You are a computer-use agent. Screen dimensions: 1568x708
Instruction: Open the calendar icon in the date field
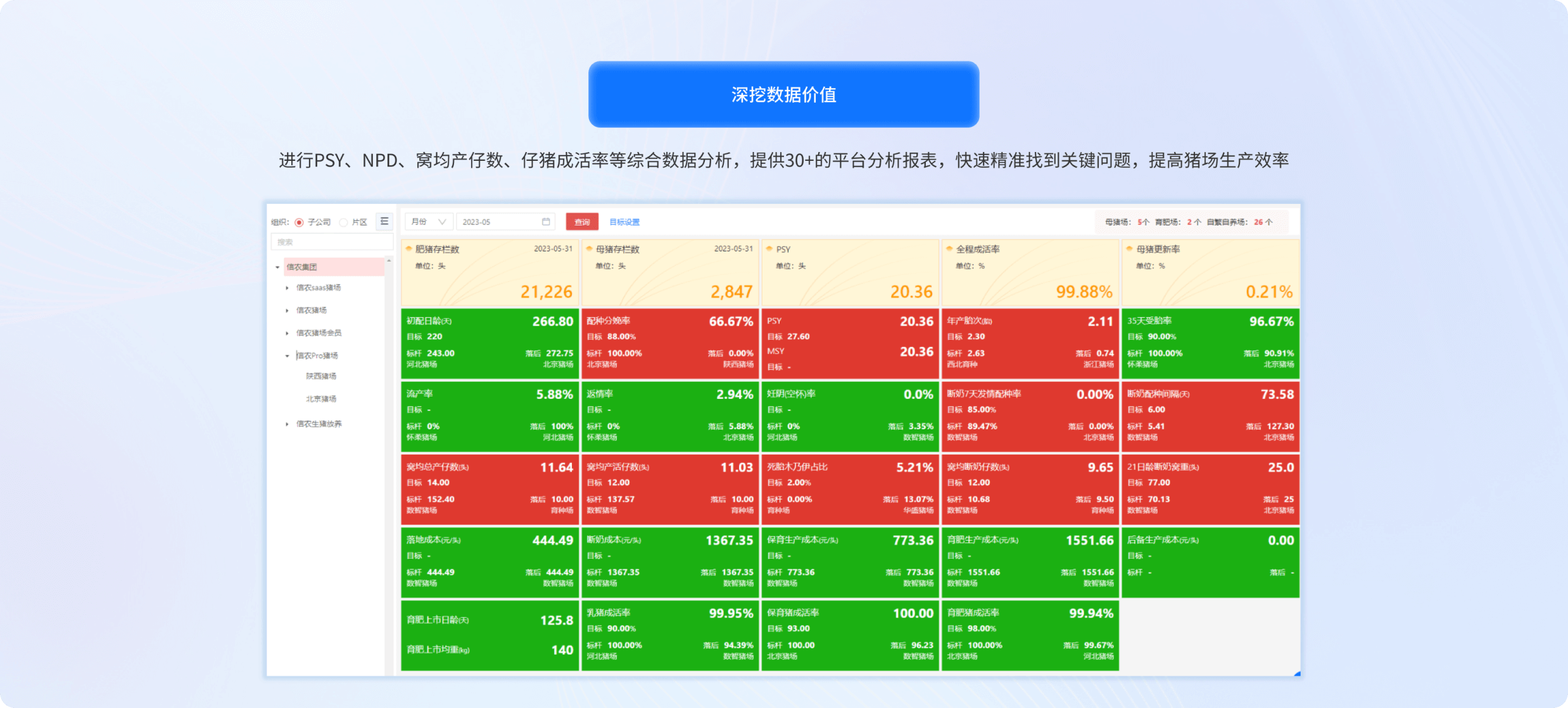(x=546, y=222)
